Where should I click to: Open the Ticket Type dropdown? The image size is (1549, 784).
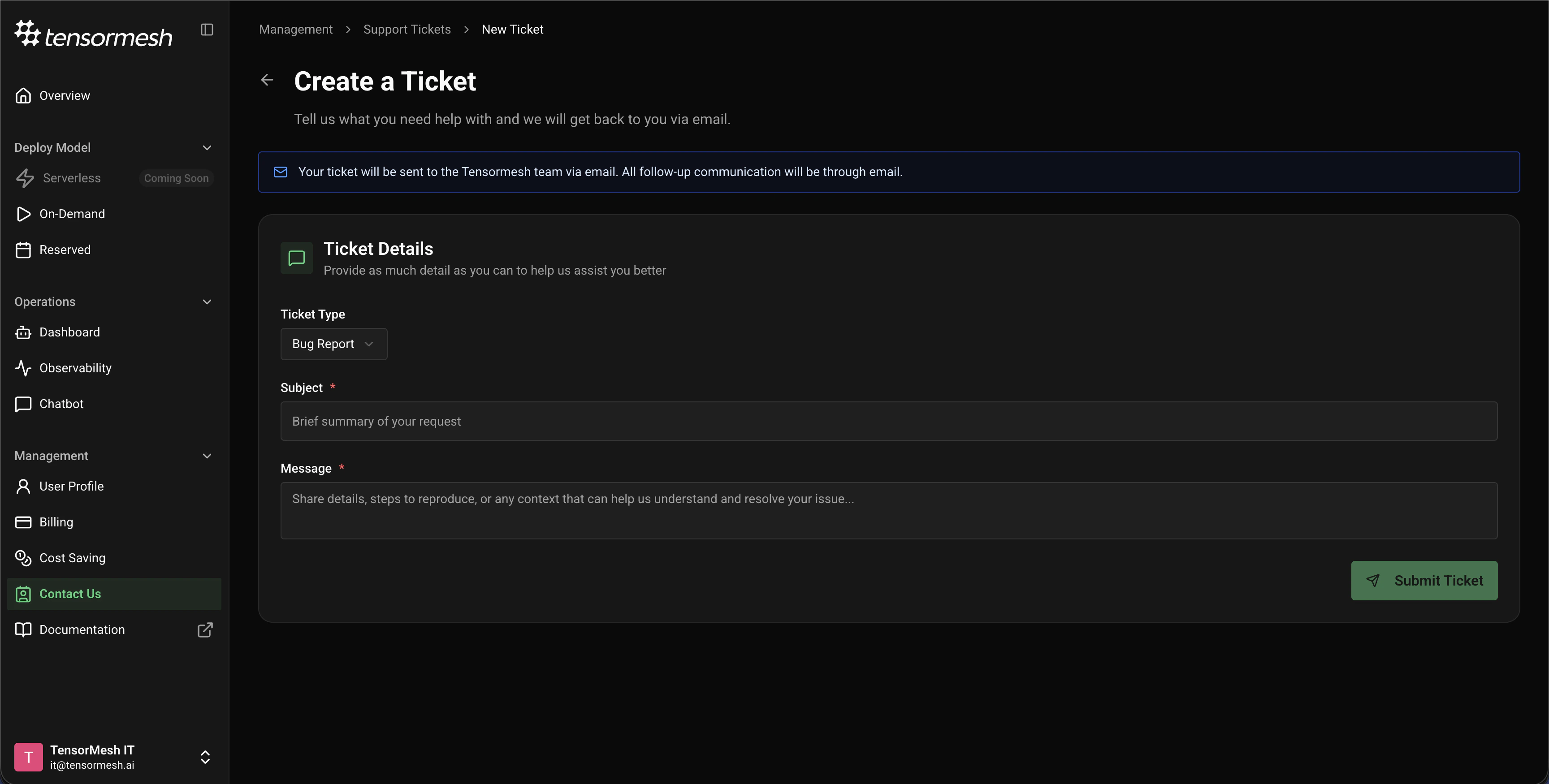[x=334, y=344]
